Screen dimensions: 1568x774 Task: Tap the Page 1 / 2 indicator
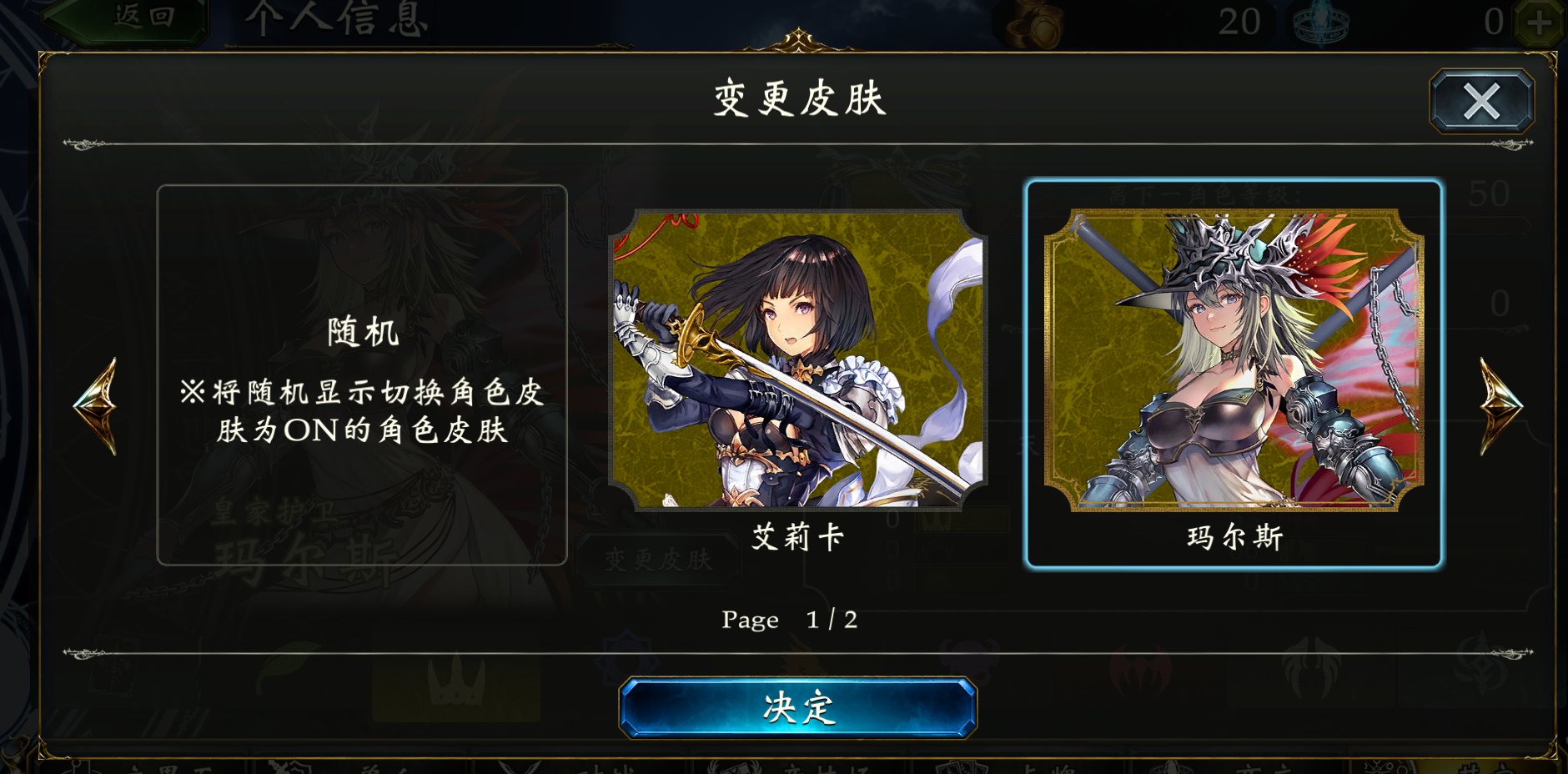point(789,620)
